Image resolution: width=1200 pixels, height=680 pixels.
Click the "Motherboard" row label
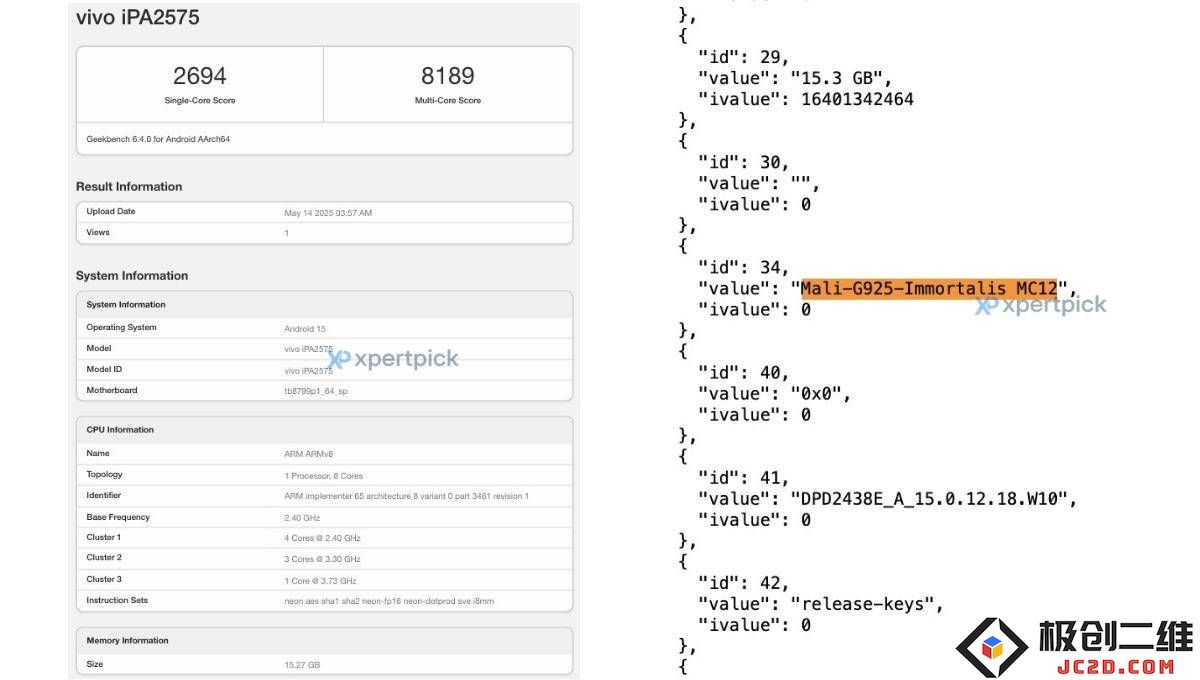tap(112, 391)
